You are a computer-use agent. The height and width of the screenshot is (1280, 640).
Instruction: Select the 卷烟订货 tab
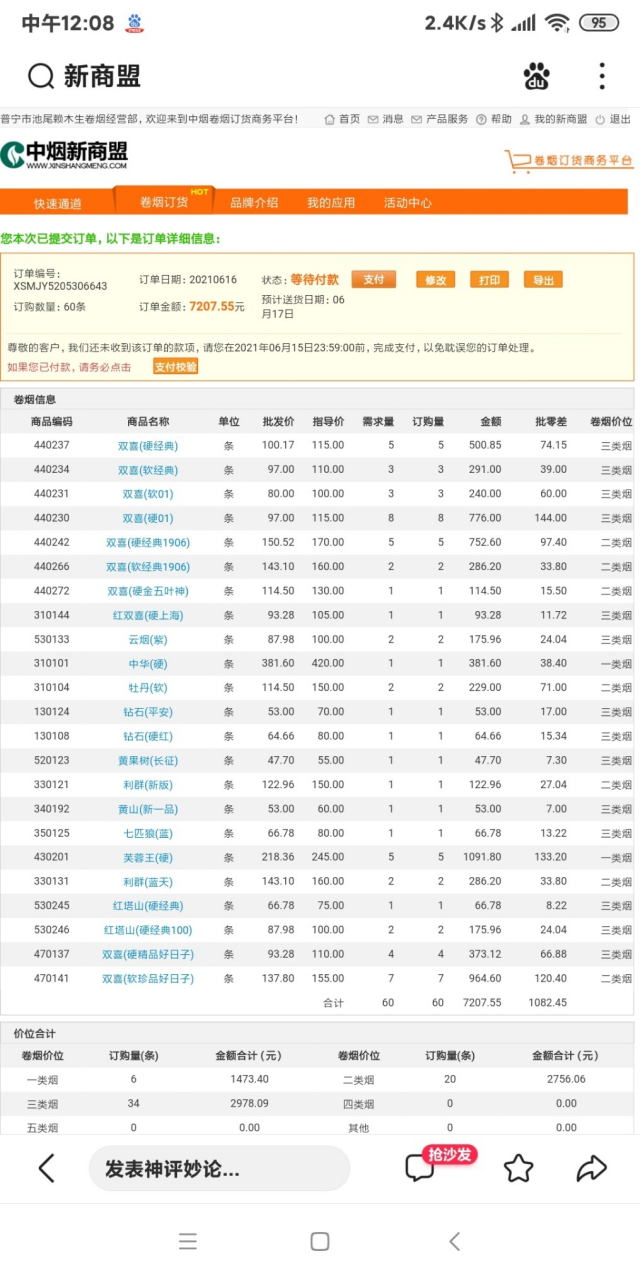click(x=164, y=202)
